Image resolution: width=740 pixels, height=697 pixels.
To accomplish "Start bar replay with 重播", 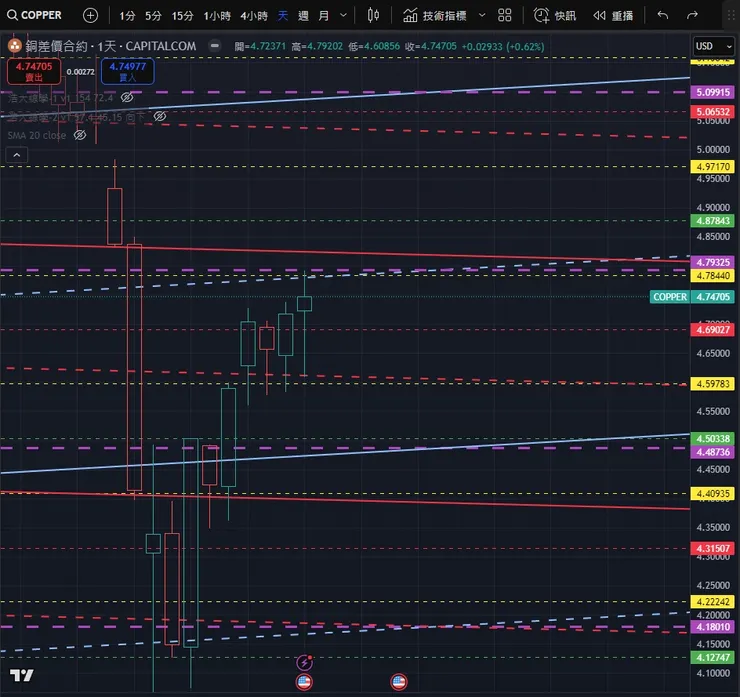I will [x=613, y=16].
